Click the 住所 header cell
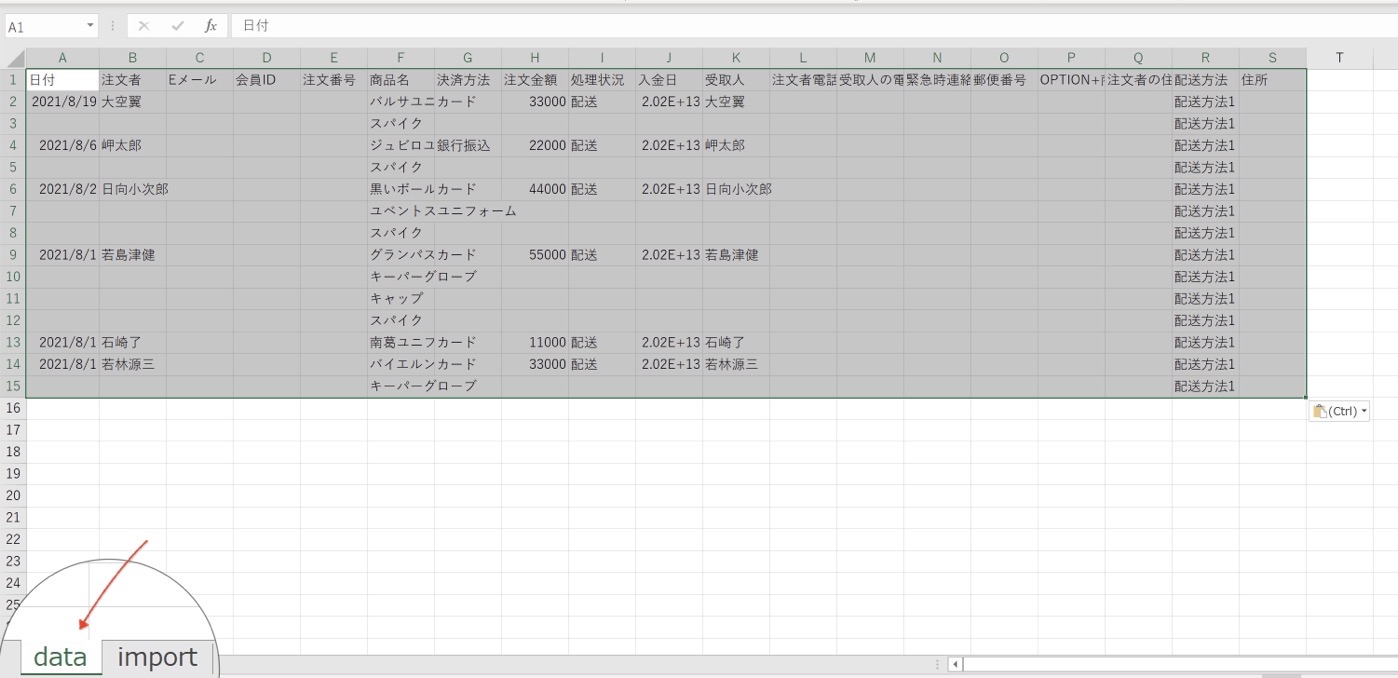1398x678 pixels. (x=1272, y=80)
